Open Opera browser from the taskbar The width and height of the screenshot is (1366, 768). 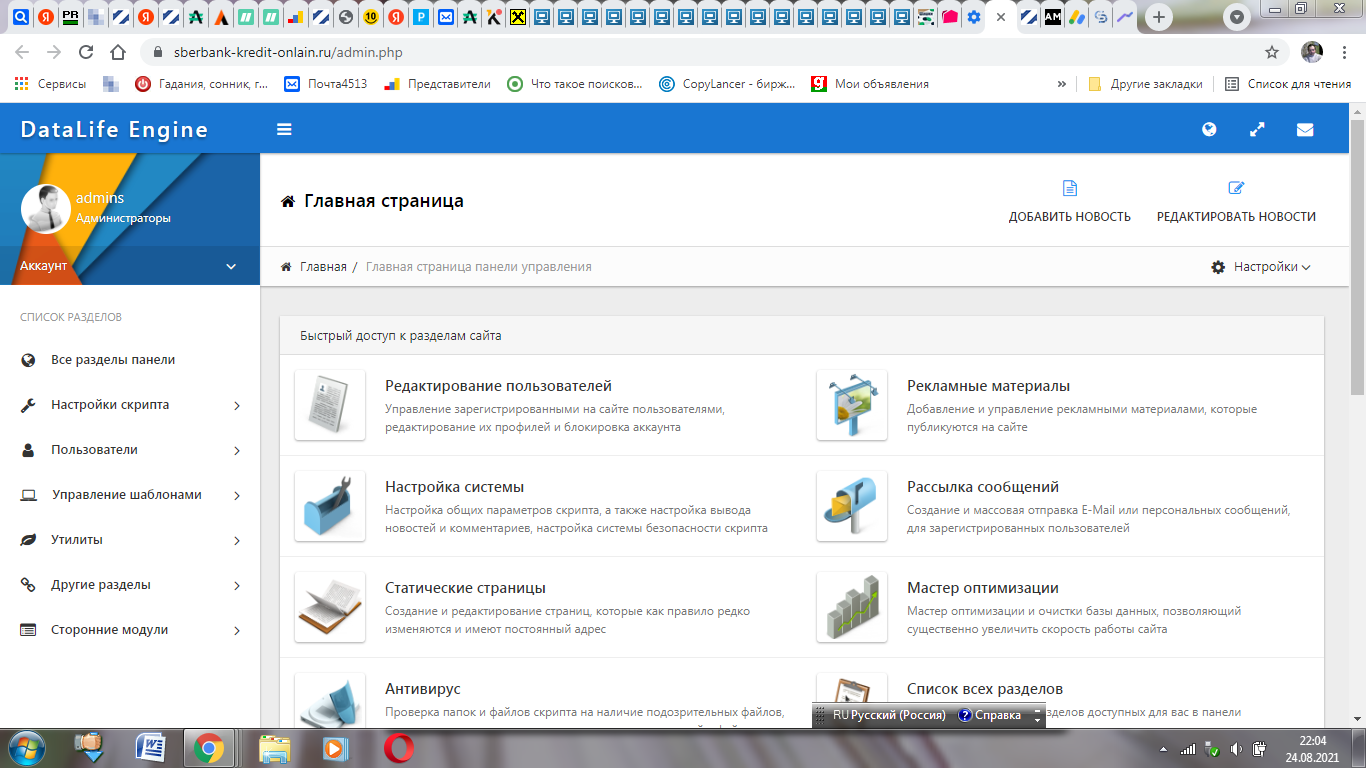pyautogui.click(x=399, y=748)
